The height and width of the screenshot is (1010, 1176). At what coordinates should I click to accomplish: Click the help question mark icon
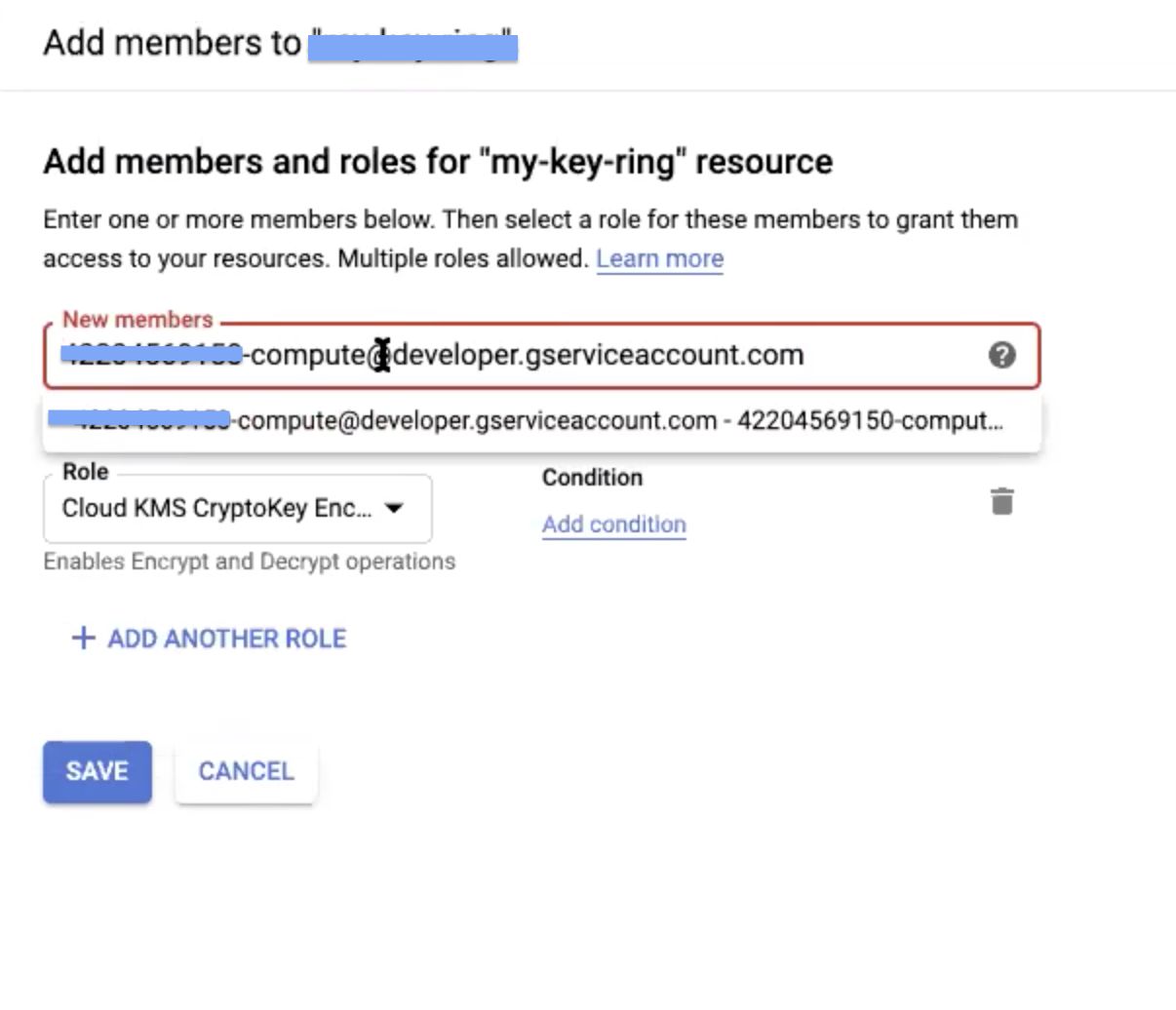tap(1001, 355)
